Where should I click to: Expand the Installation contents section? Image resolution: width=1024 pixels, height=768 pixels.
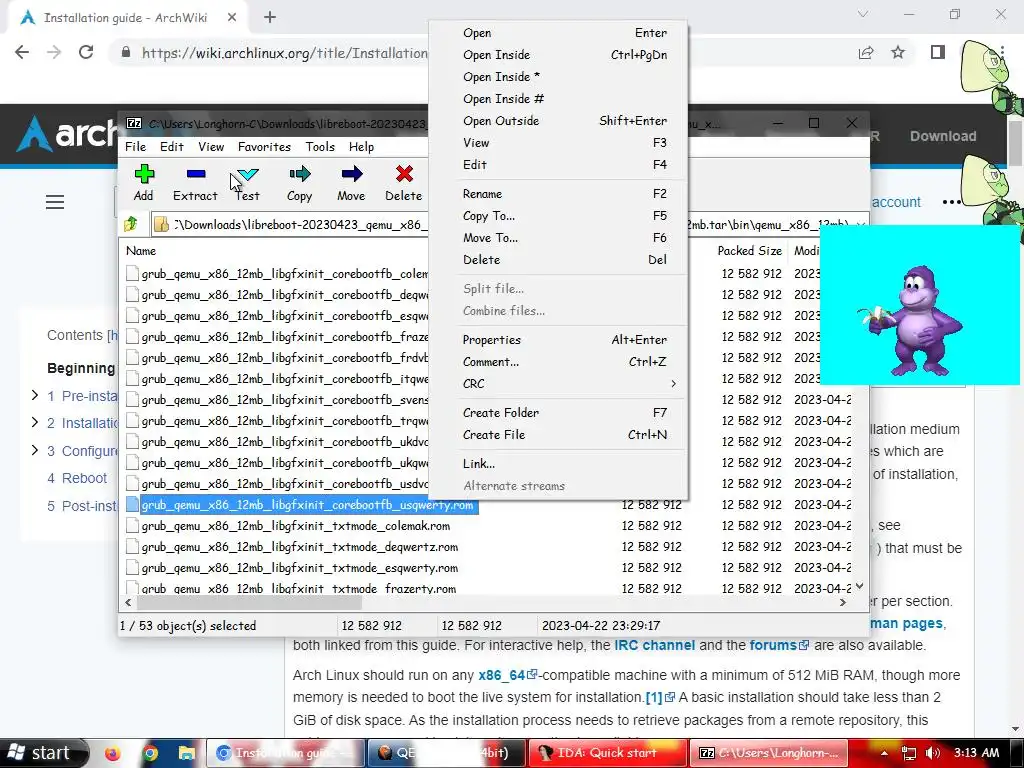pos(35,423)
